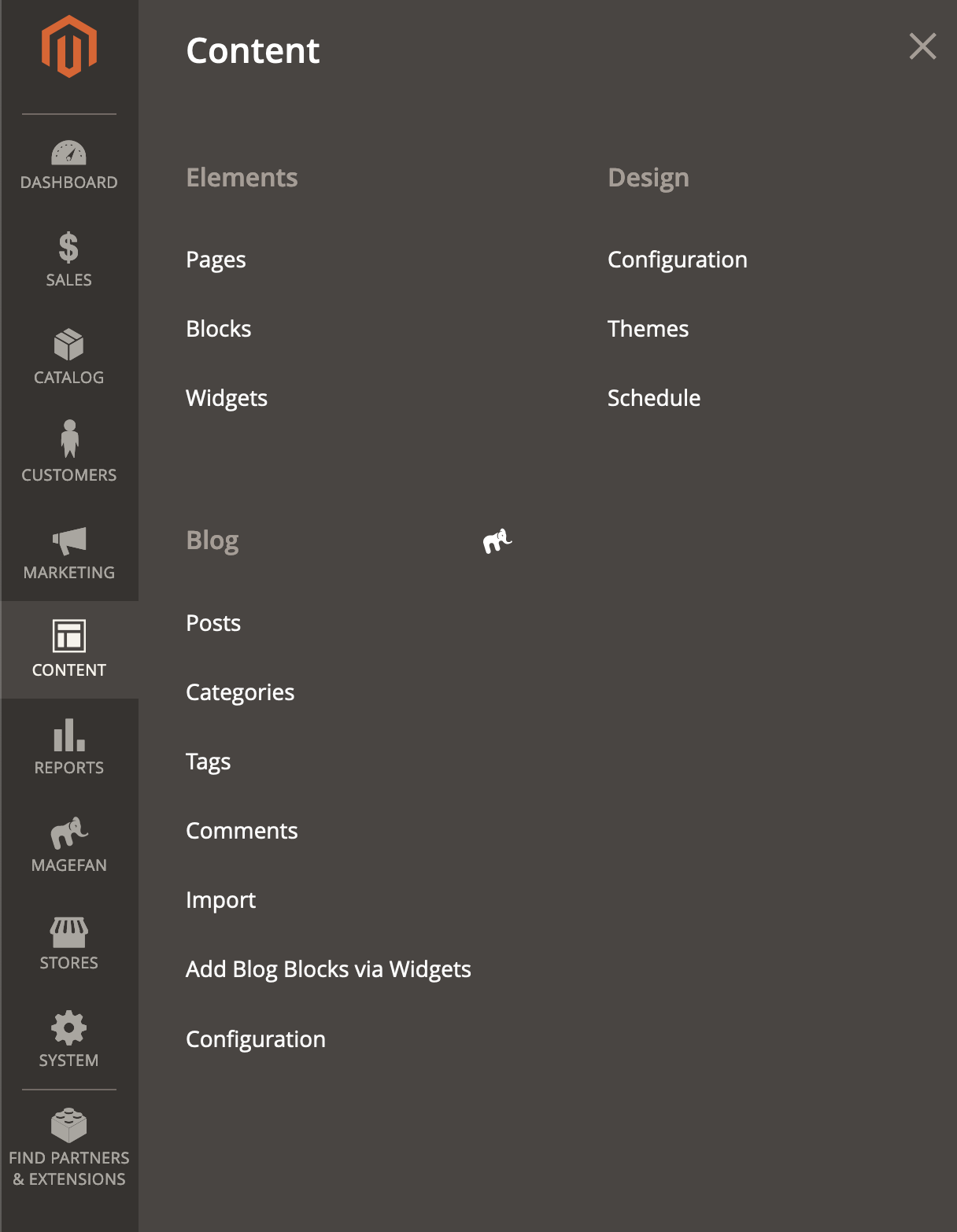Click the elephant icon beside Blog
957x1232 pixels.
[x=497, y=541]
